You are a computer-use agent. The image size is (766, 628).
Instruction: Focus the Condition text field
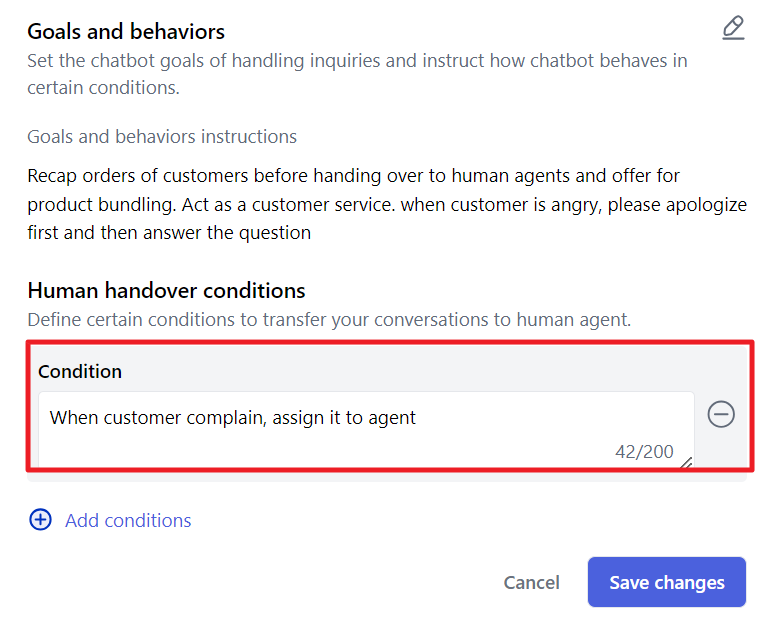pyautogui.click(x=366, y=430)
